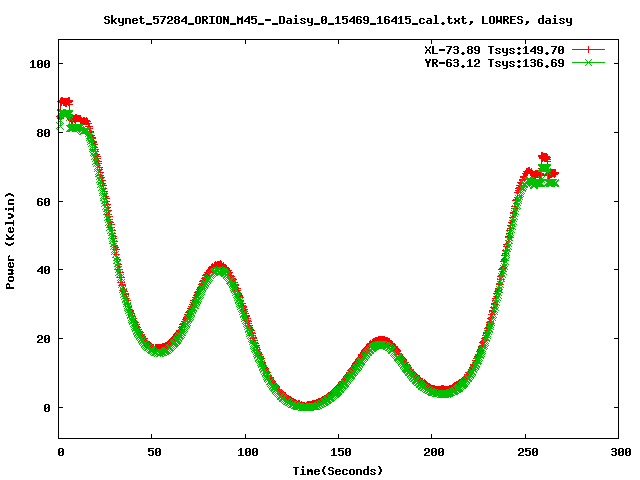Select legend entry XL-73.89 Tsys:149.70

(x=494, y=50)
